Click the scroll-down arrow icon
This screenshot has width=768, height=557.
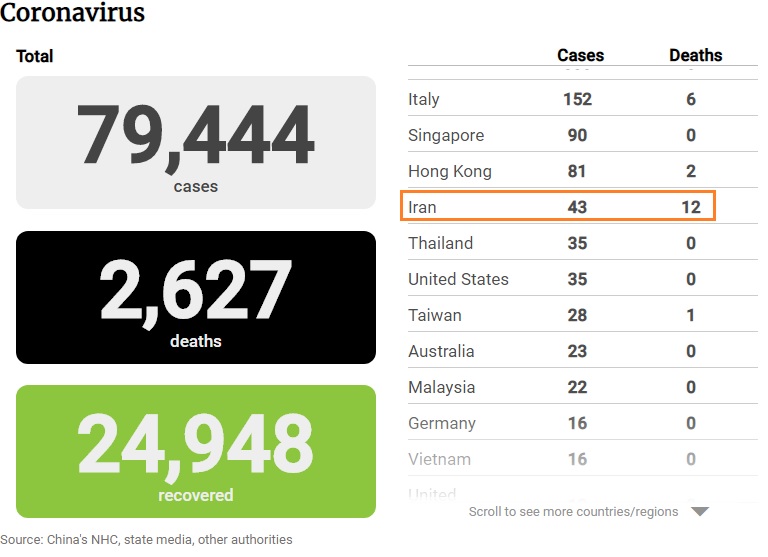(x=700, y=512)
